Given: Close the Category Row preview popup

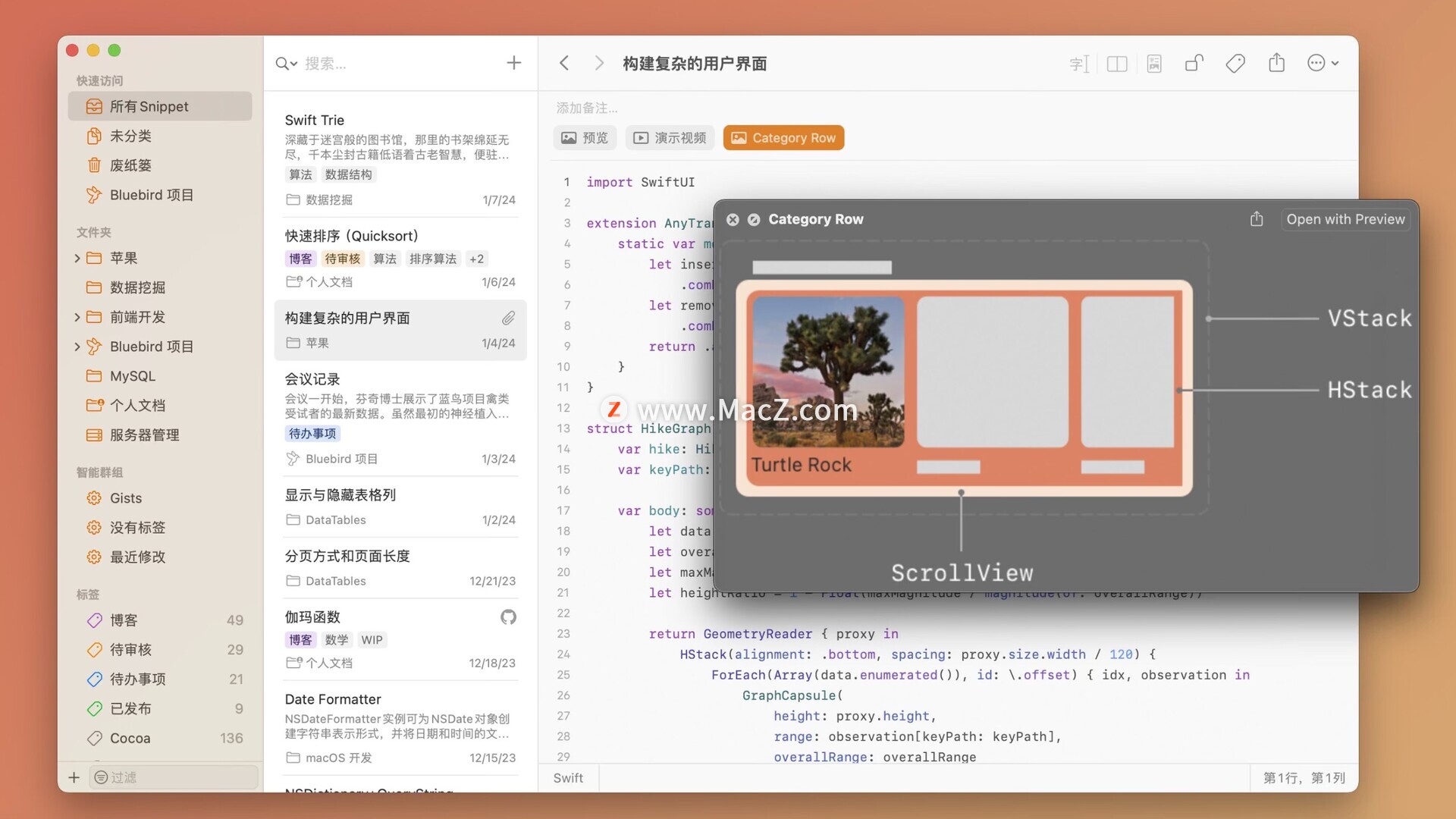Looking at the screenshot, I should pos(733,219).
